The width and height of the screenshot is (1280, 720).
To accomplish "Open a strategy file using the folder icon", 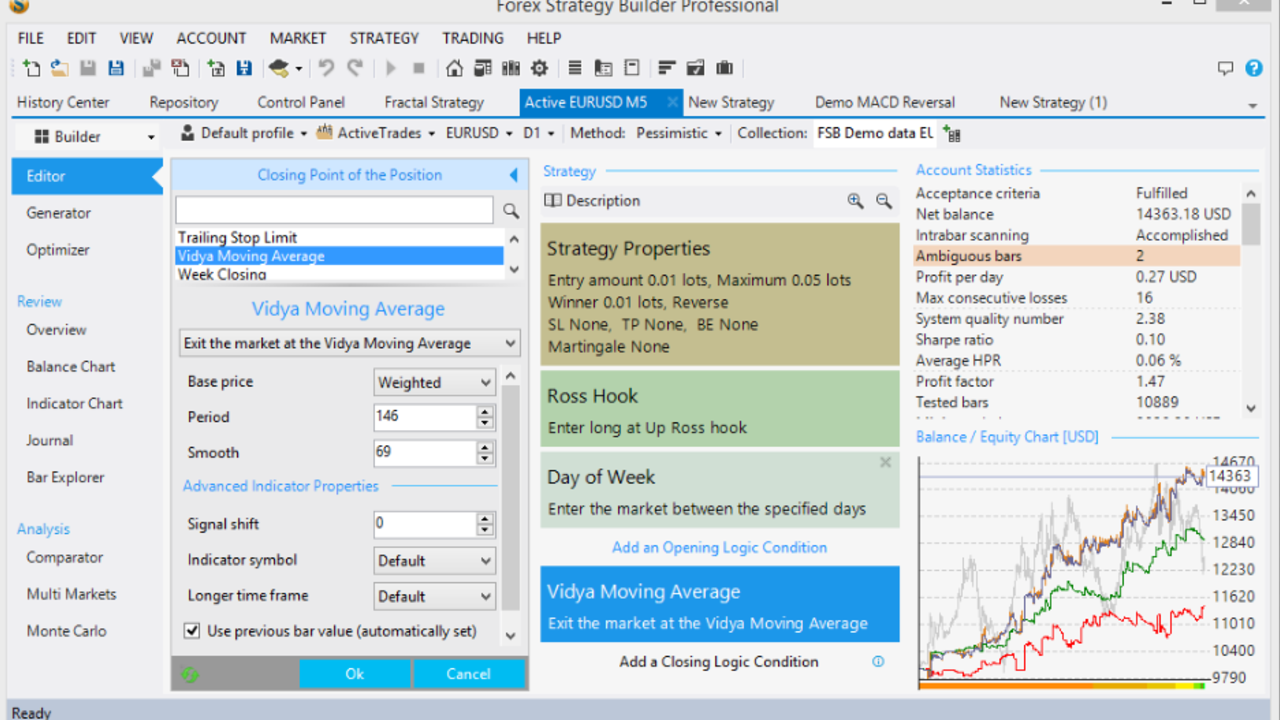I will pos(59,68).
